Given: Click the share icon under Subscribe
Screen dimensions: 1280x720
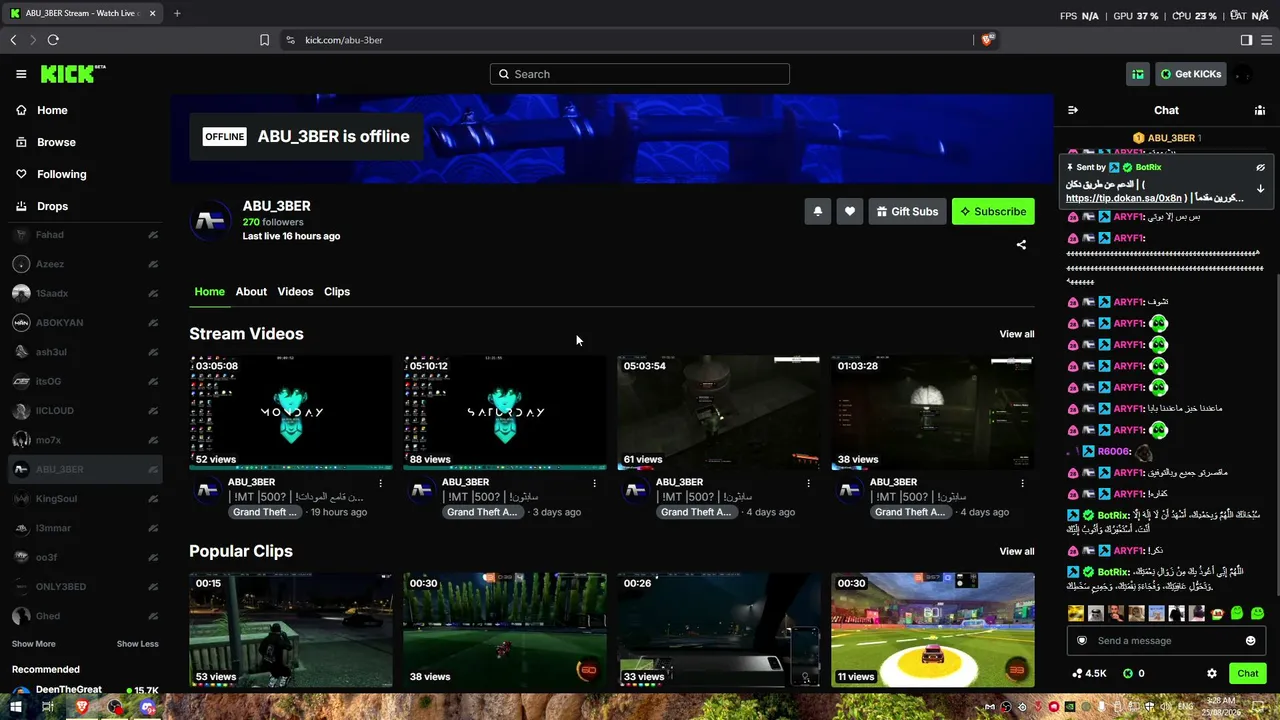Looking at the screenshot, I should 1021,244.
